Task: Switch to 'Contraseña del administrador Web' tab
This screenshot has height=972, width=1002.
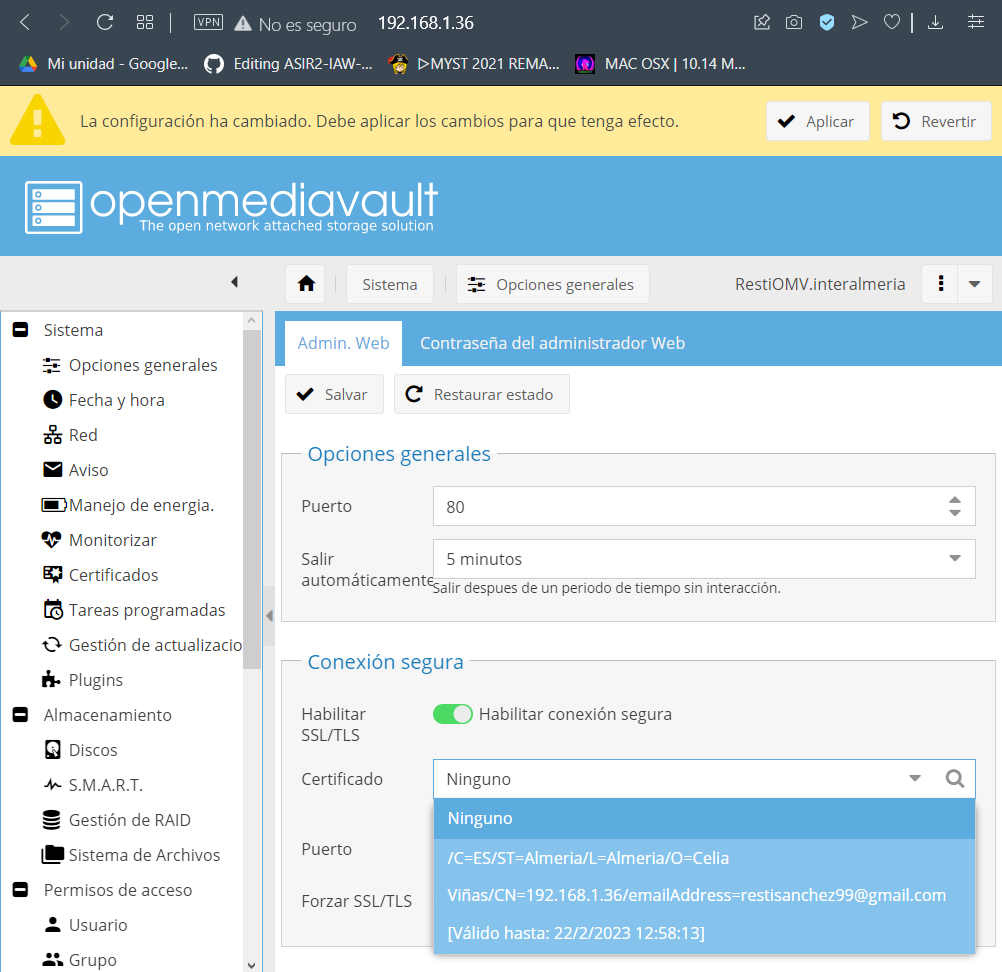Action: click(x=552, y=344)
